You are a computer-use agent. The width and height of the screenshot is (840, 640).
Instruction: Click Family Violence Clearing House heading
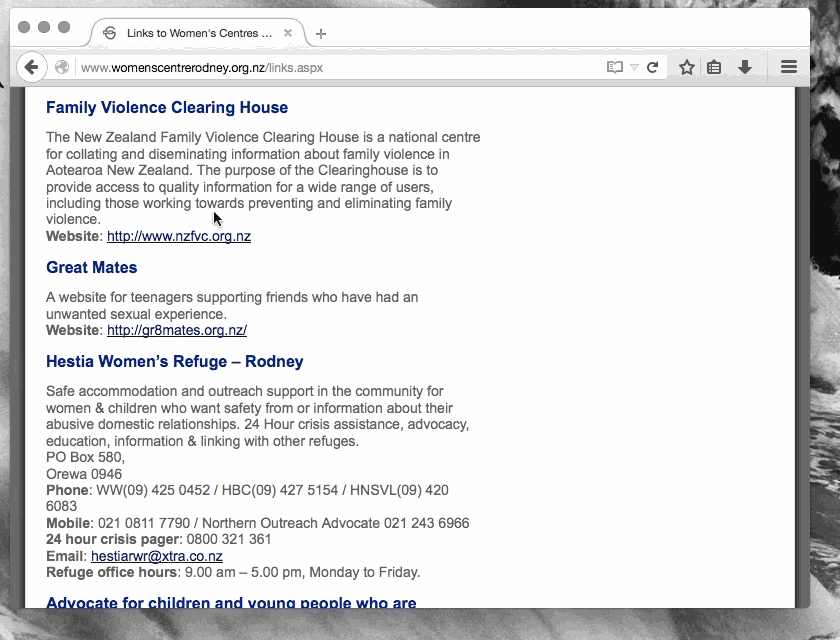pyautogui.click(x=167, y=108)
